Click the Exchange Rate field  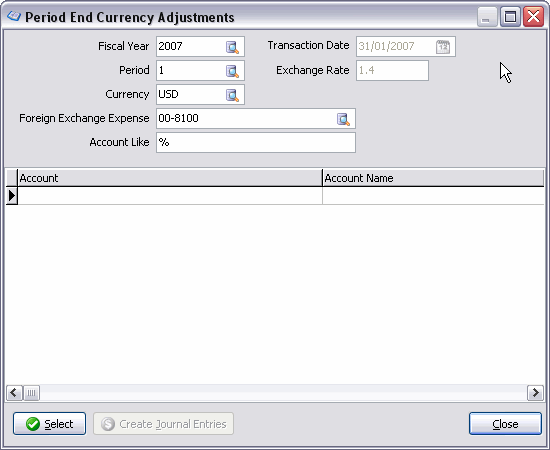(x=392, y=70)
